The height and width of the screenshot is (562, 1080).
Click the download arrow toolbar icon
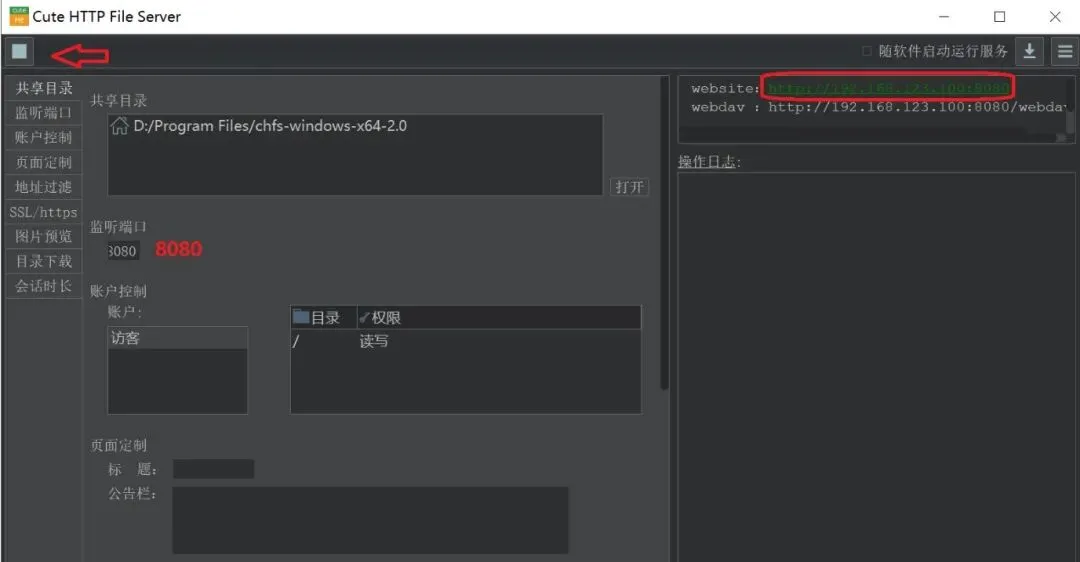[x=1029, y=51]
